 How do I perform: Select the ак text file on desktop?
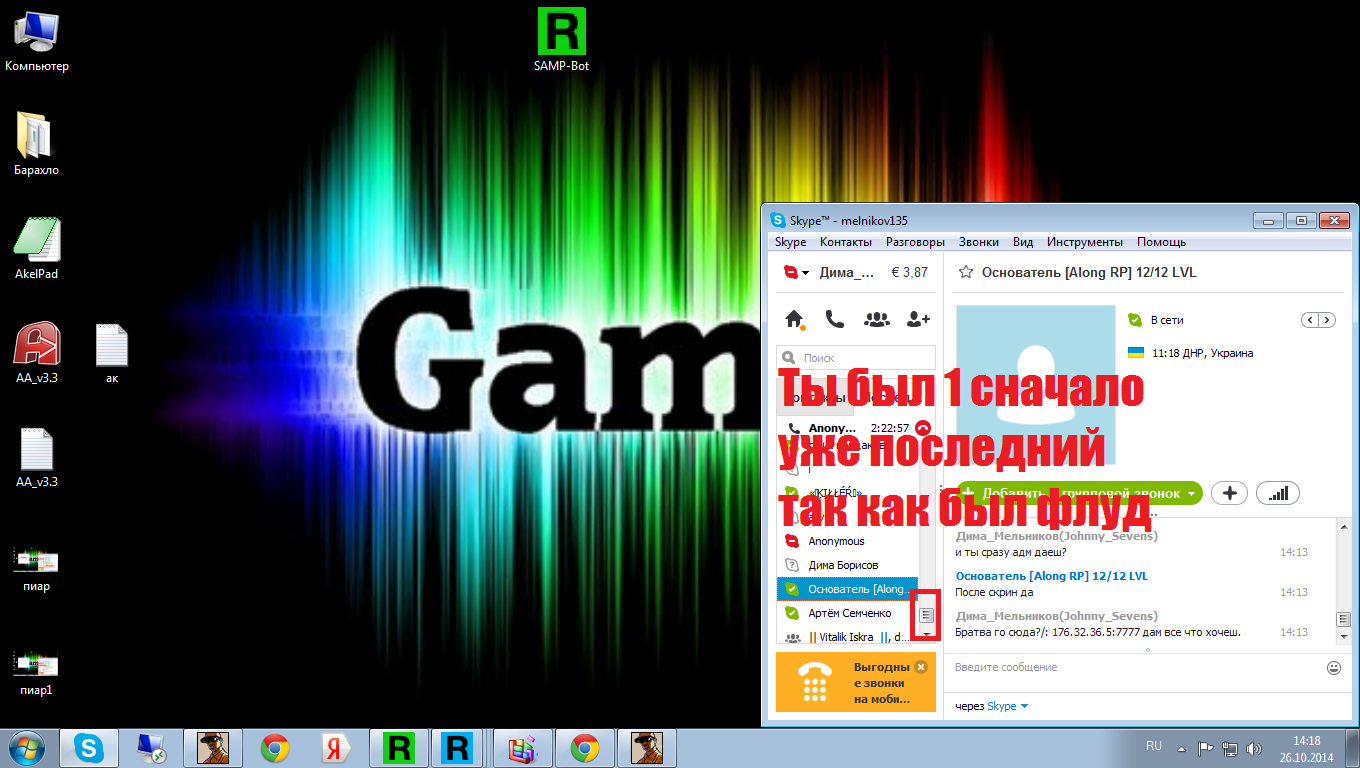pos(112,353)
